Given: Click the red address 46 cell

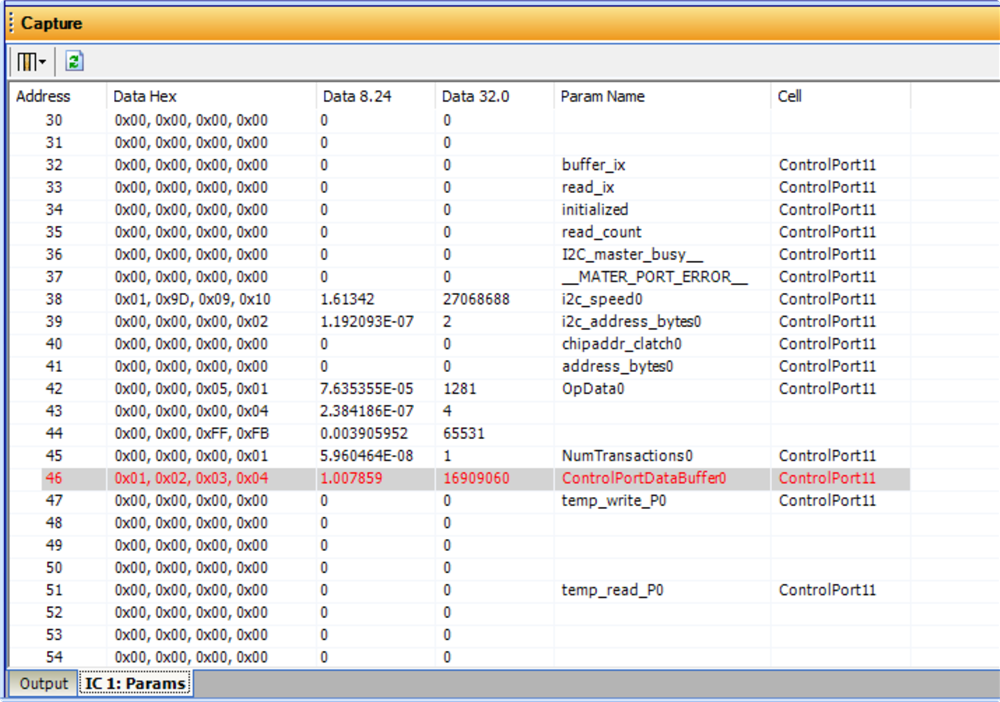Looking at the screenshot, I should 54,478.
